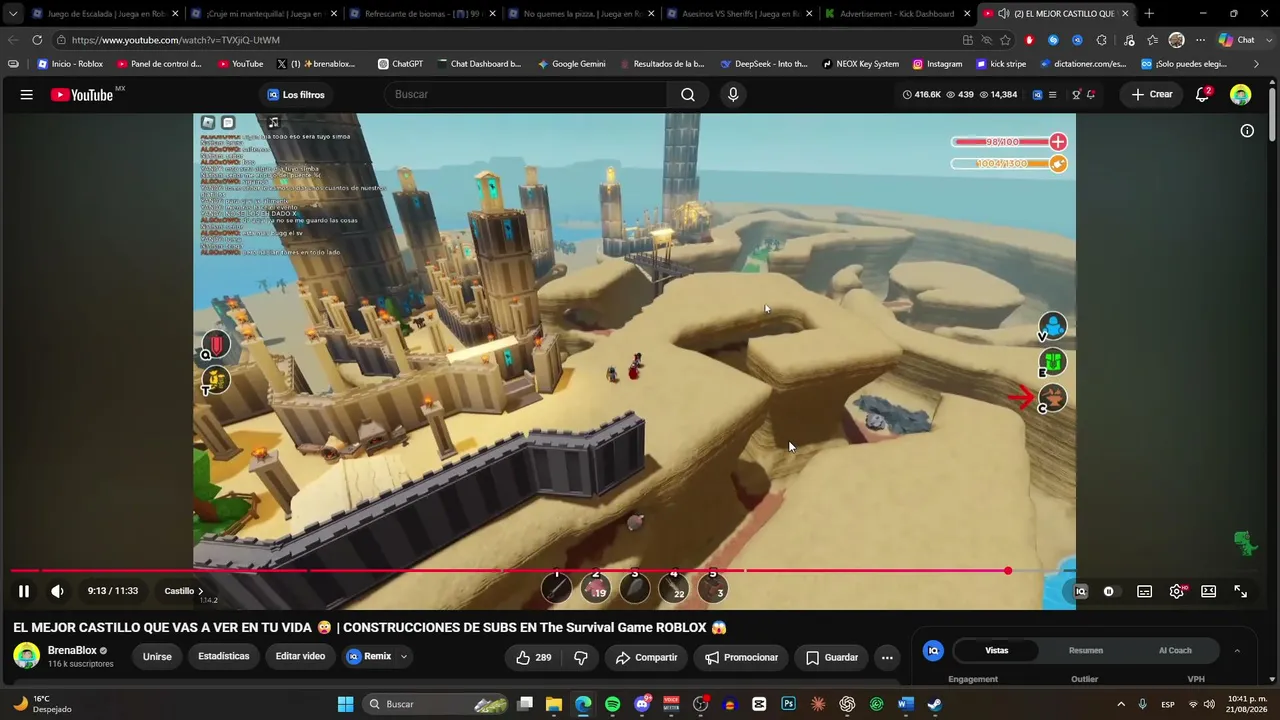Viewport: 1280px width, 720px height.
Task: Mute the video volume
Action: point(57,591)
